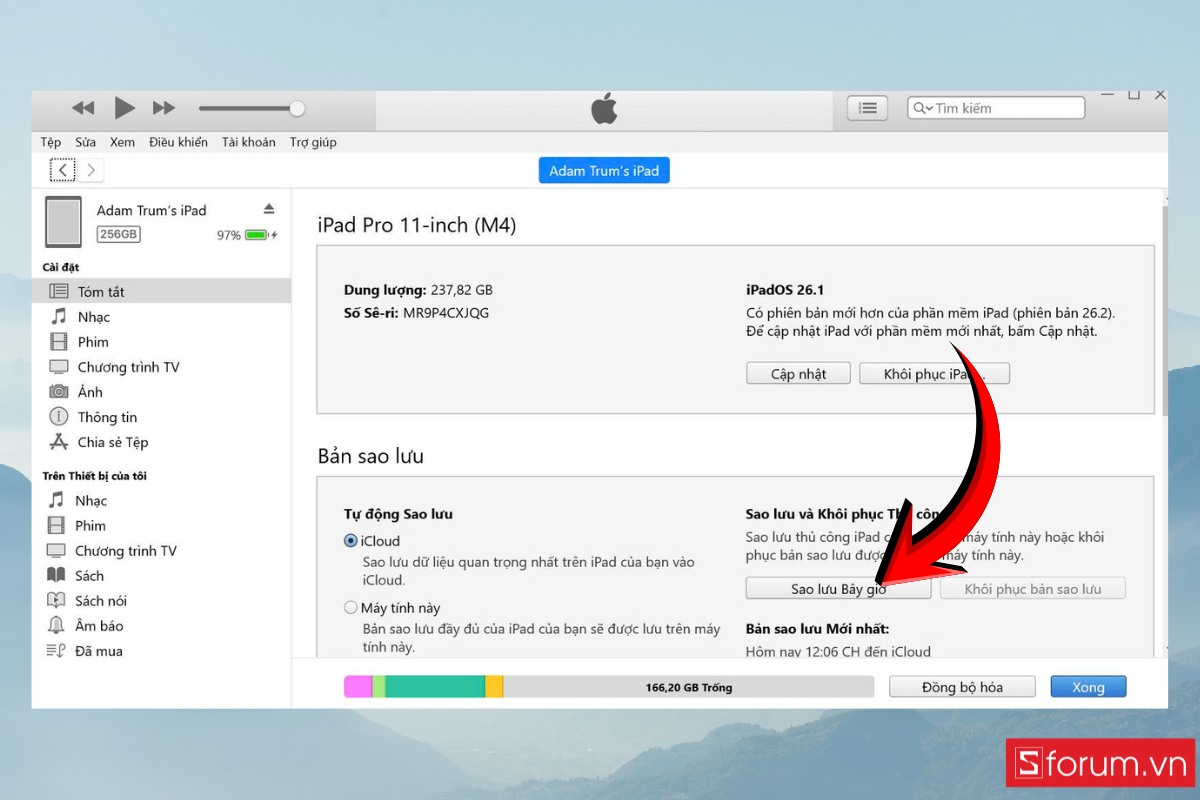
Task: Select the iCloud backup radio button
Action: [x=351, y=540]
